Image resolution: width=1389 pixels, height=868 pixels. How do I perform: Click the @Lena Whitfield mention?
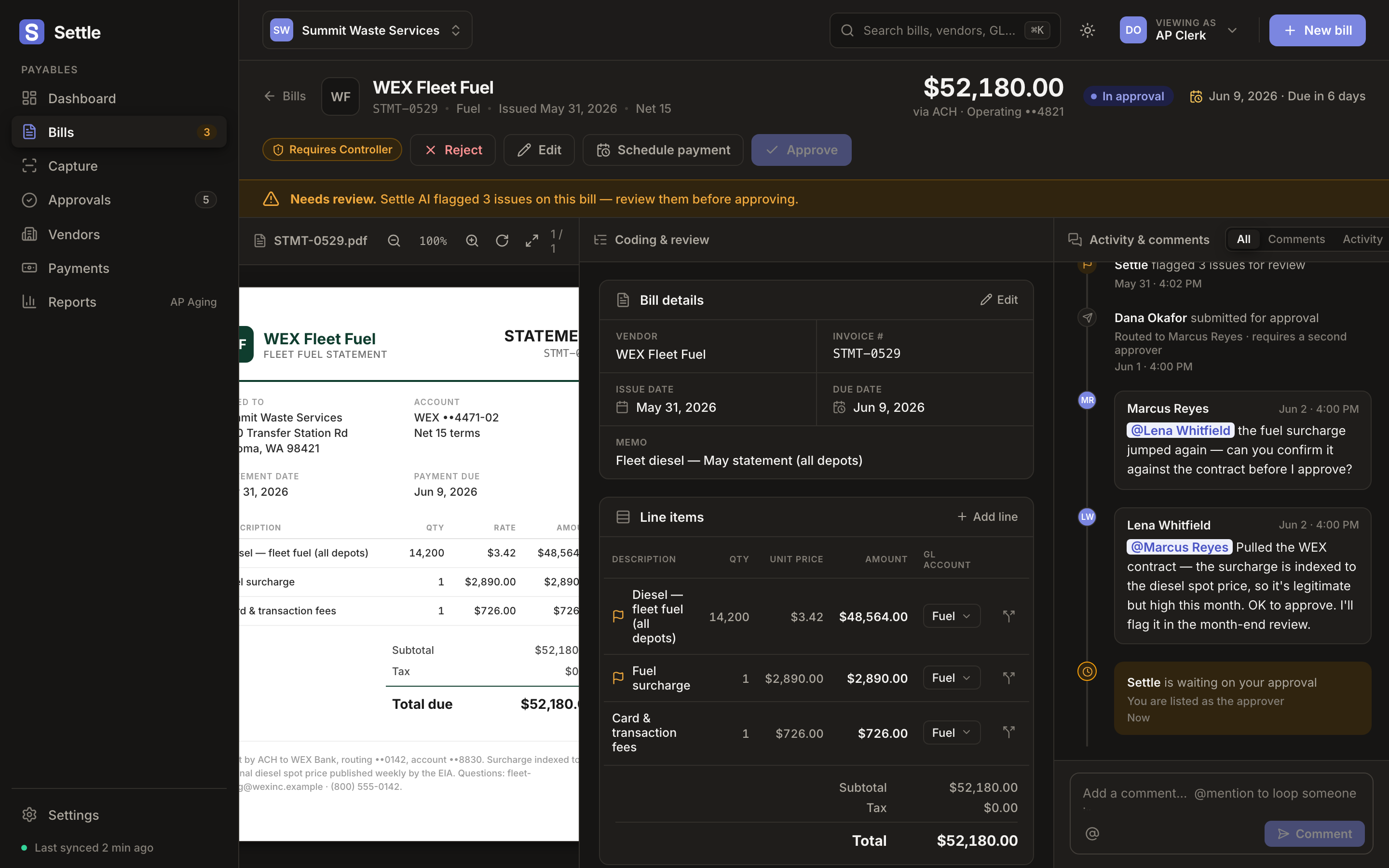pyautogui.click(x=1180, y=431)
